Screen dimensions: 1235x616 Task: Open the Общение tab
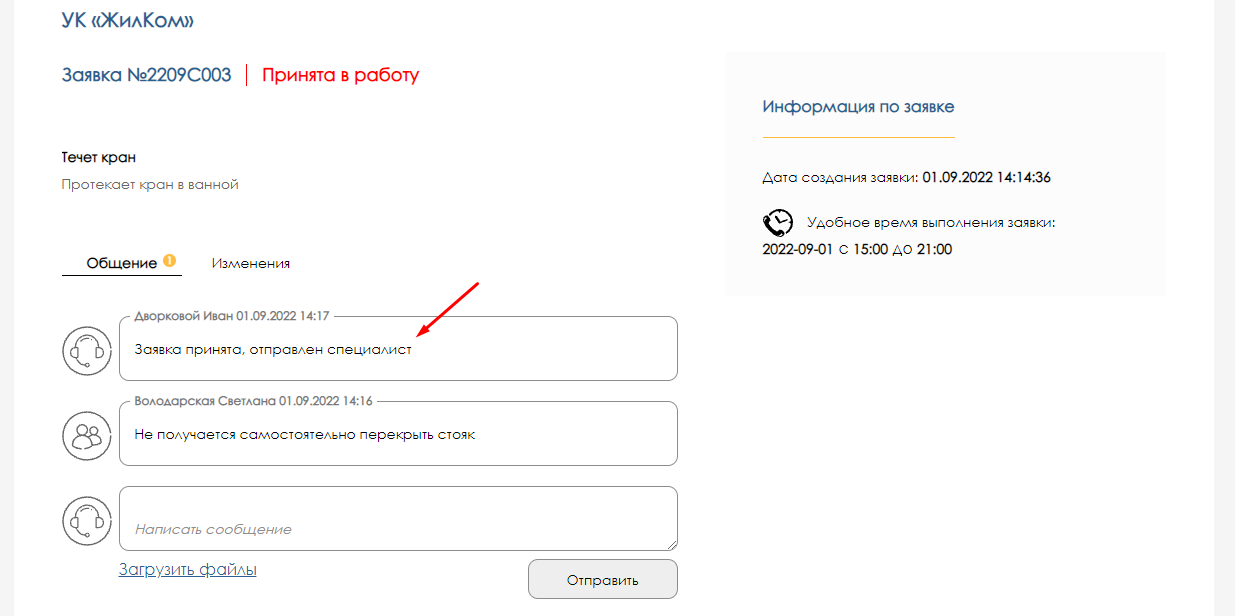tap(122, 264)
